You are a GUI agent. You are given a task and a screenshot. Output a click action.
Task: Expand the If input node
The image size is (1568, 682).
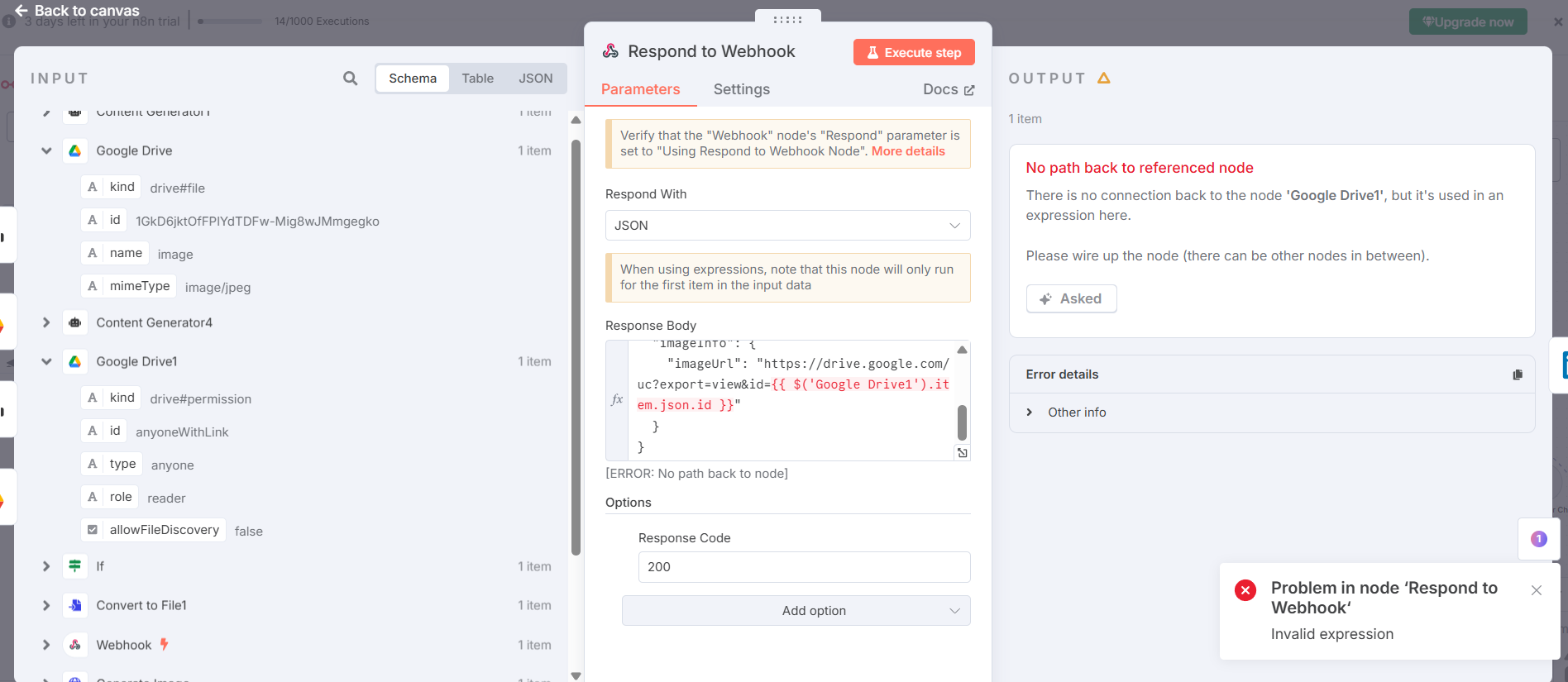pos(46,566)
